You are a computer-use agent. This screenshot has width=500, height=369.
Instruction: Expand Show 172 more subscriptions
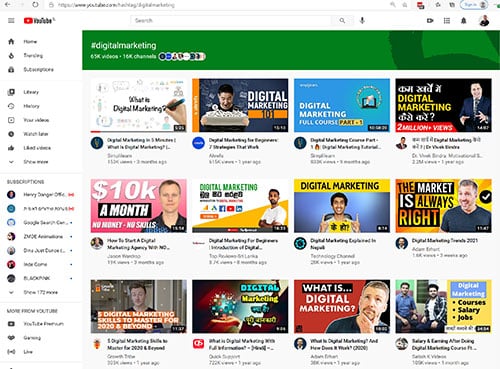click(41, 292)
